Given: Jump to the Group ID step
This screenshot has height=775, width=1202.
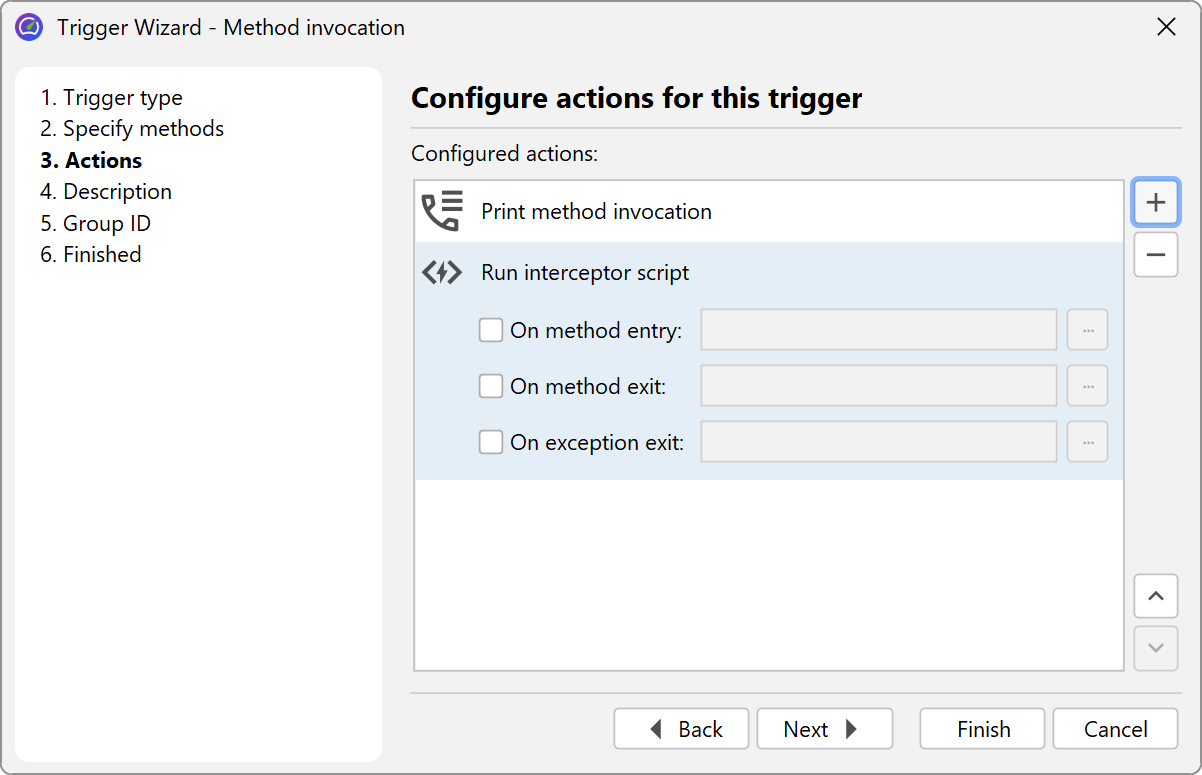Looking at the screenshot, I should 95,223.
